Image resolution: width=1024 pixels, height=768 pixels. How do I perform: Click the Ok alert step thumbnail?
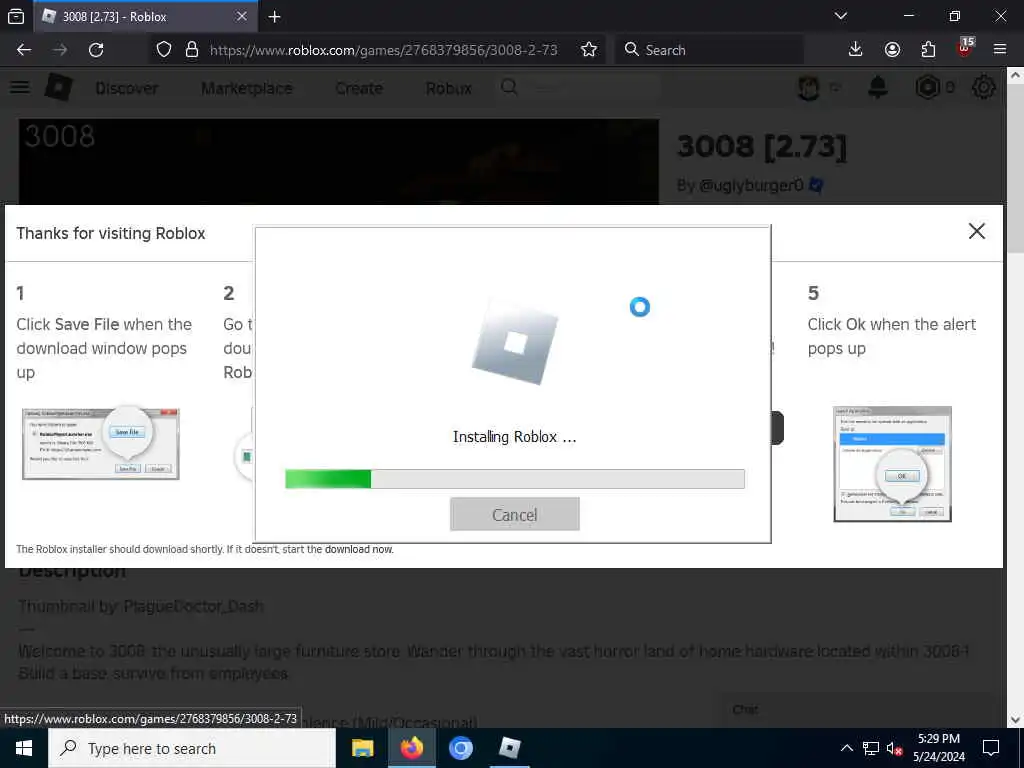tap(892, 464)
